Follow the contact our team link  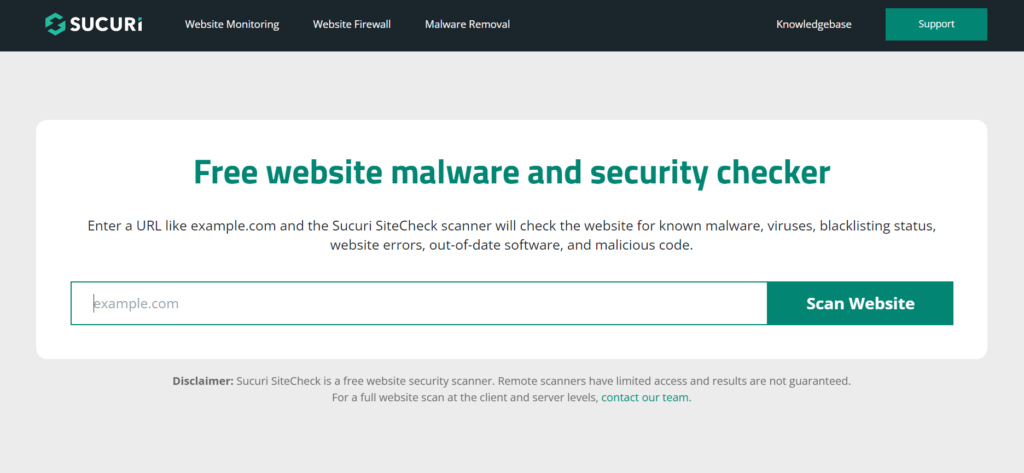click(x=646, y=397)
